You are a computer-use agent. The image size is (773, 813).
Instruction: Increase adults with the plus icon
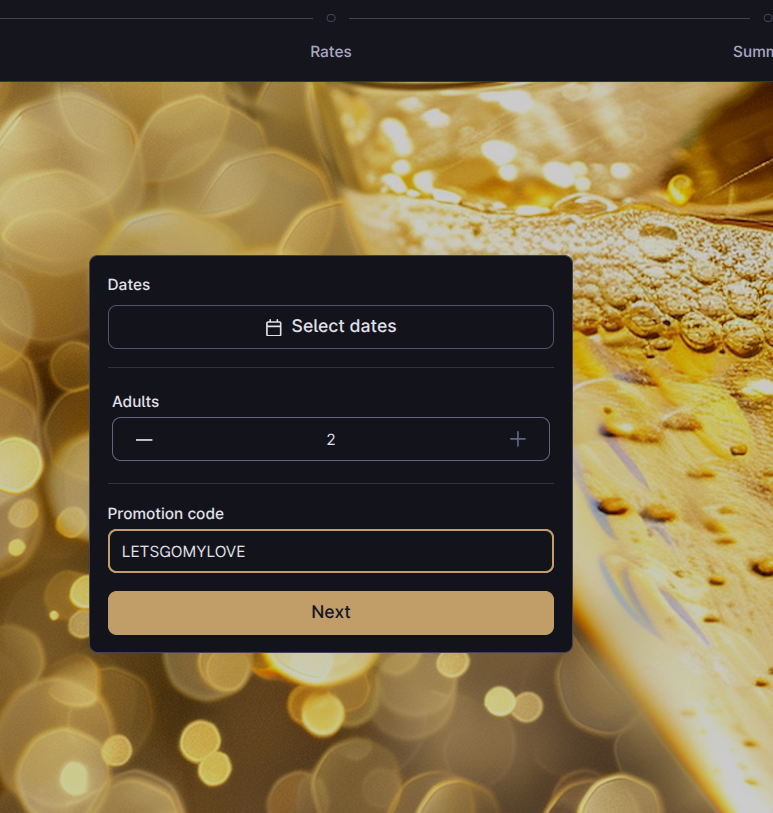pyautogui.click(x=517, y=439)
